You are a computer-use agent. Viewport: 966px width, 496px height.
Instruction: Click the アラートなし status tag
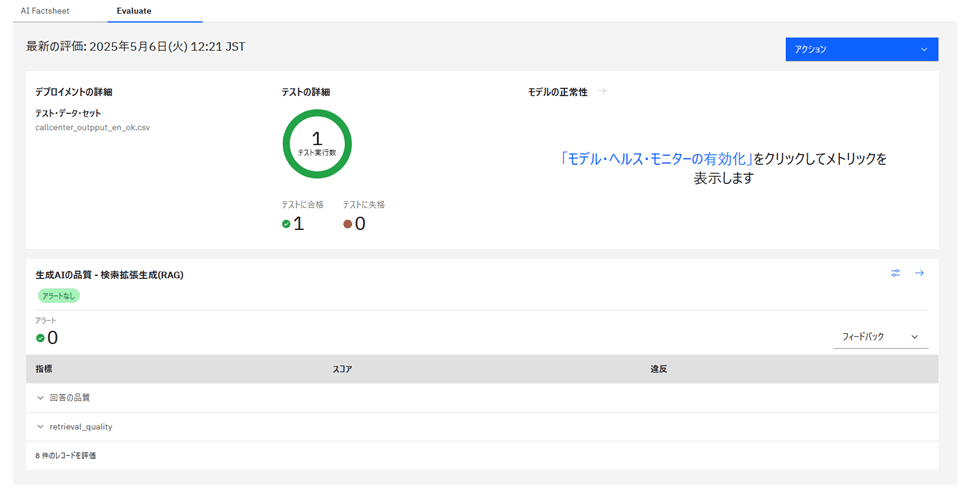(x=59, y=295)
